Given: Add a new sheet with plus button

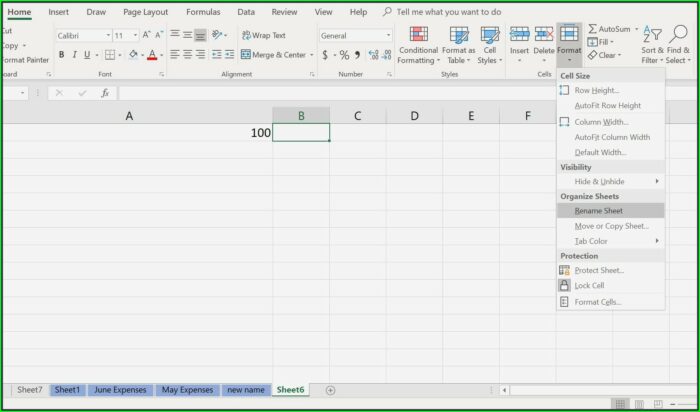Looking at the screenshot, I should click(330, 390).
